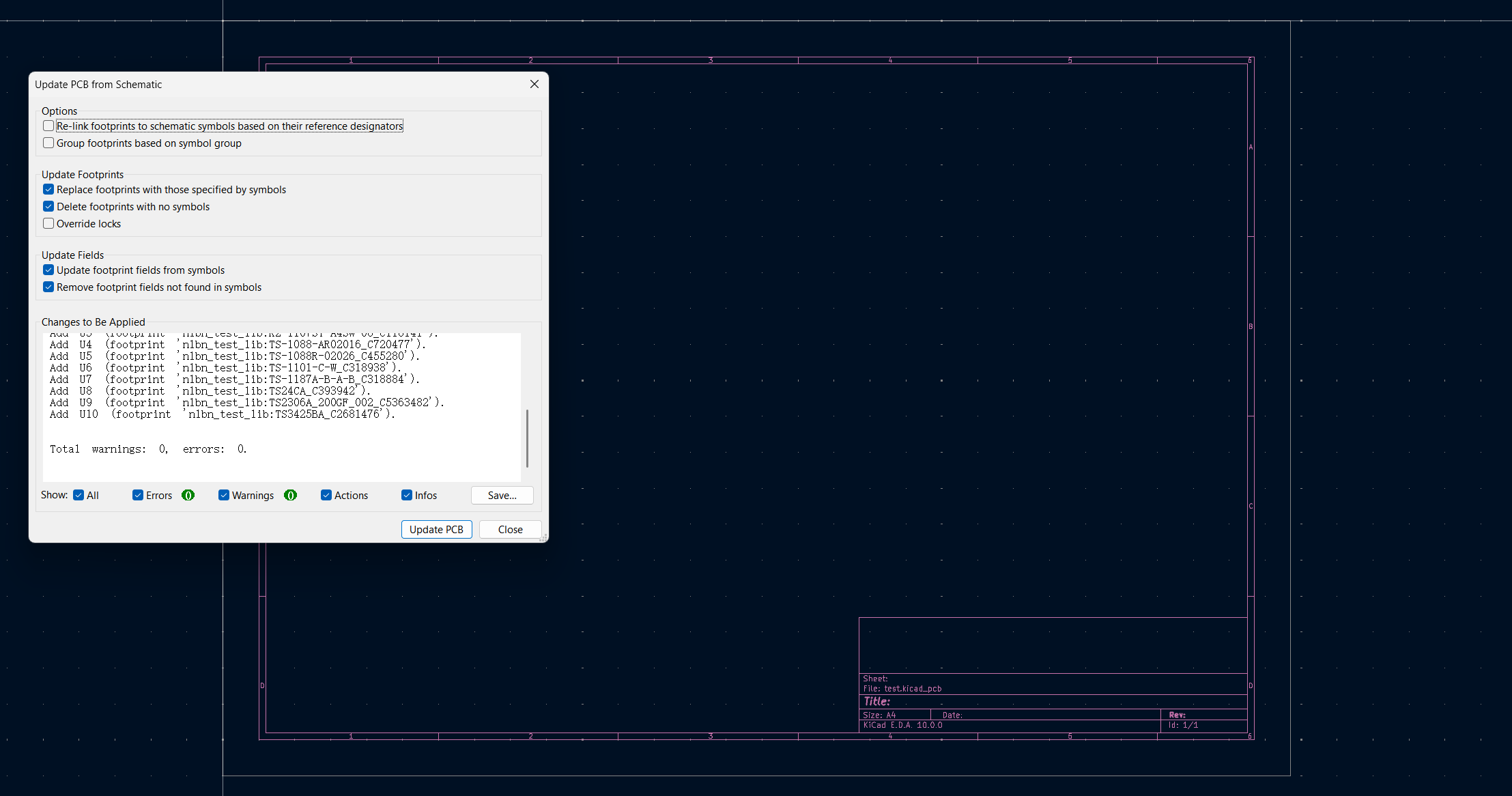Hide Warnings in the report
Image resolution: width=1512 pixels, height=796 pixels.
(x=224, y=496)
